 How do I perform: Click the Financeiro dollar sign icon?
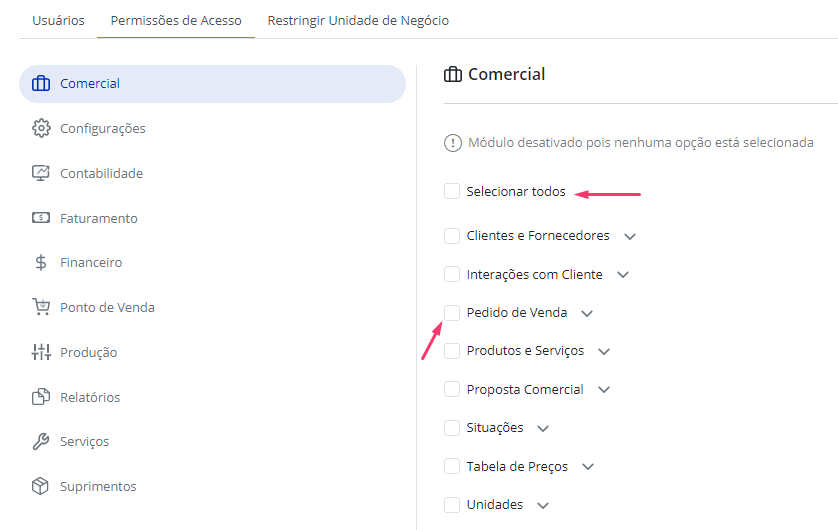point(41,262)
